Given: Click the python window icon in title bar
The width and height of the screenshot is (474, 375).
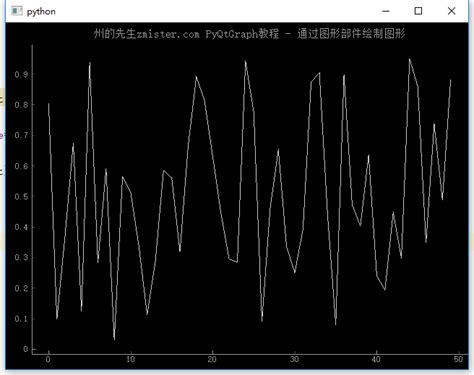Looking at the screenshot, I should pyautogui.click(x=17, y=11).
